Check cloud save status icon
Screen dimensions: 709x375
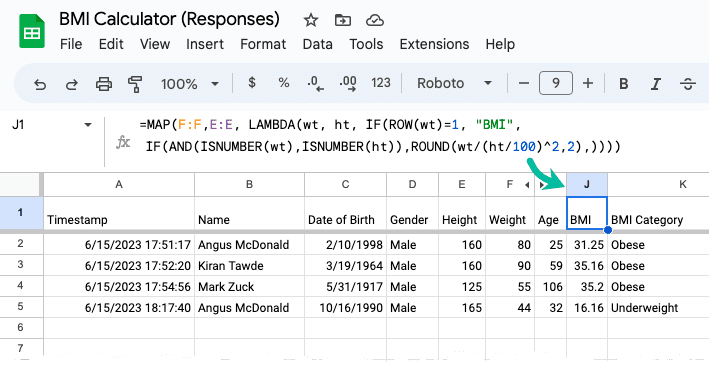pyautogui.click(x=375, y=20)
